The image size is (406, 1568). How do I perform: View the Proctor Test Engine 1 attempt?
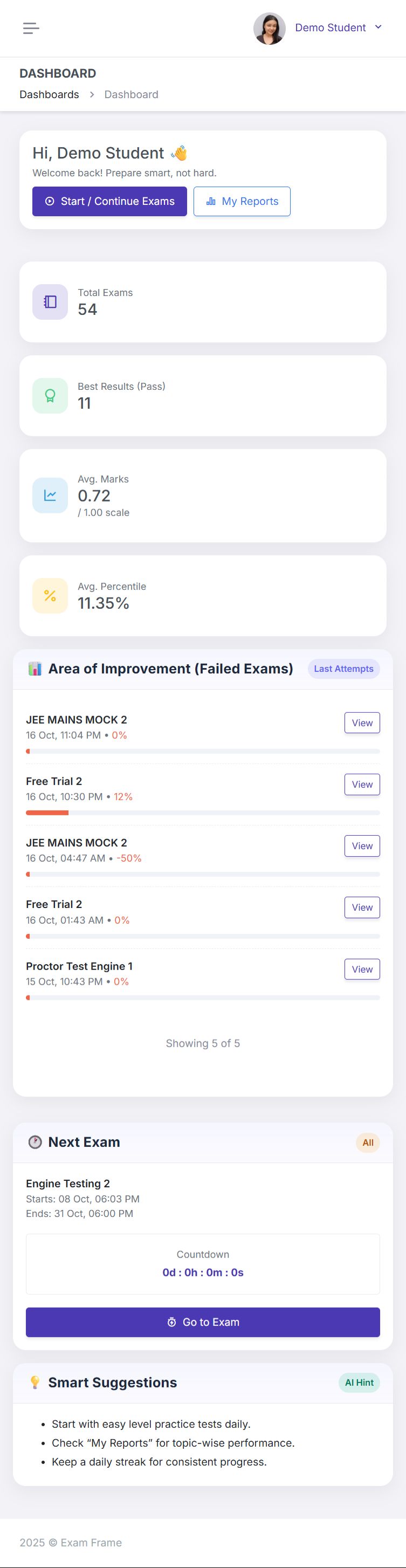point(362,969)
